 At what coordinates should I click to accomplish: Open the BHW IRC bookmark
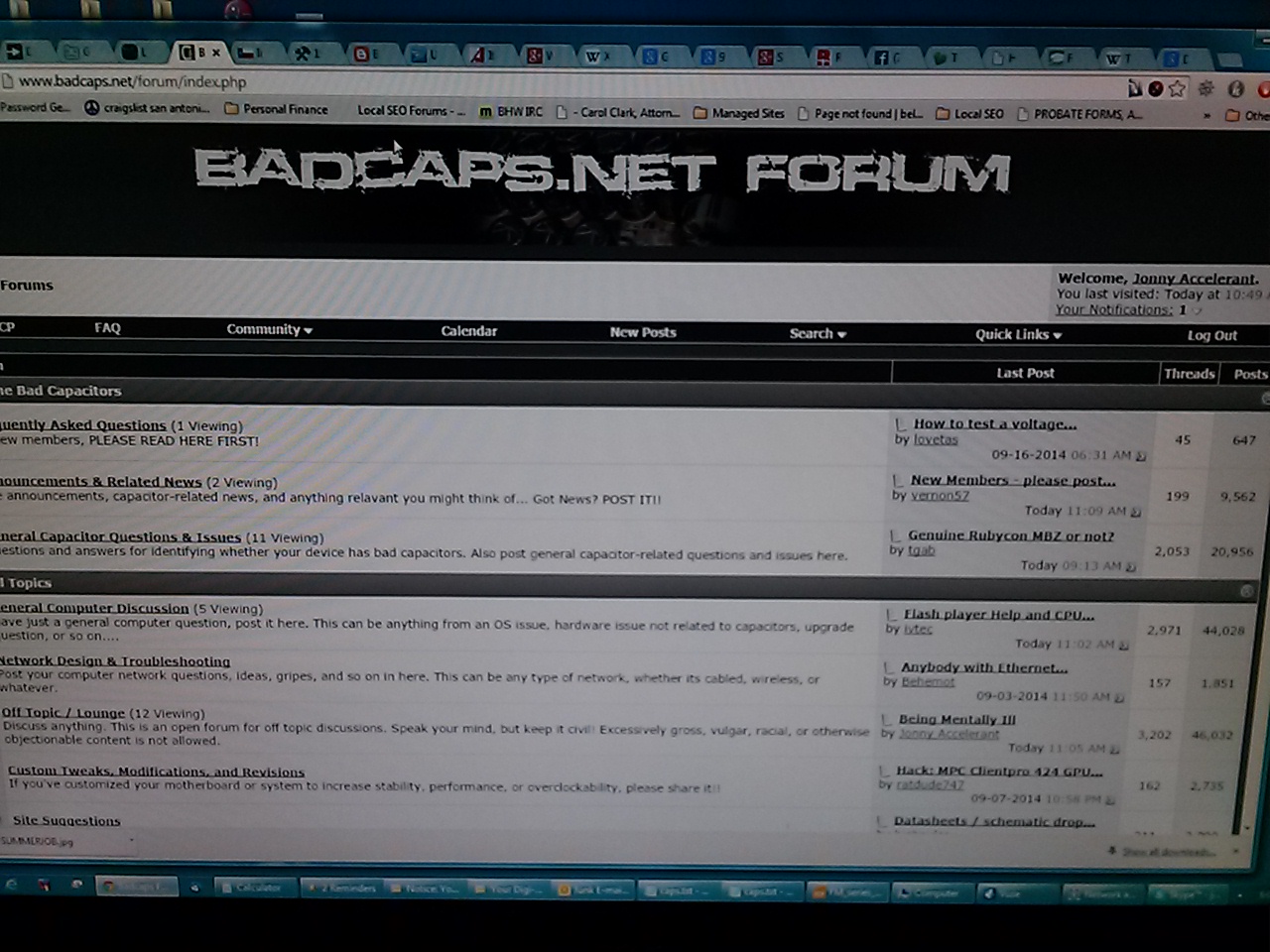[511, 112]
